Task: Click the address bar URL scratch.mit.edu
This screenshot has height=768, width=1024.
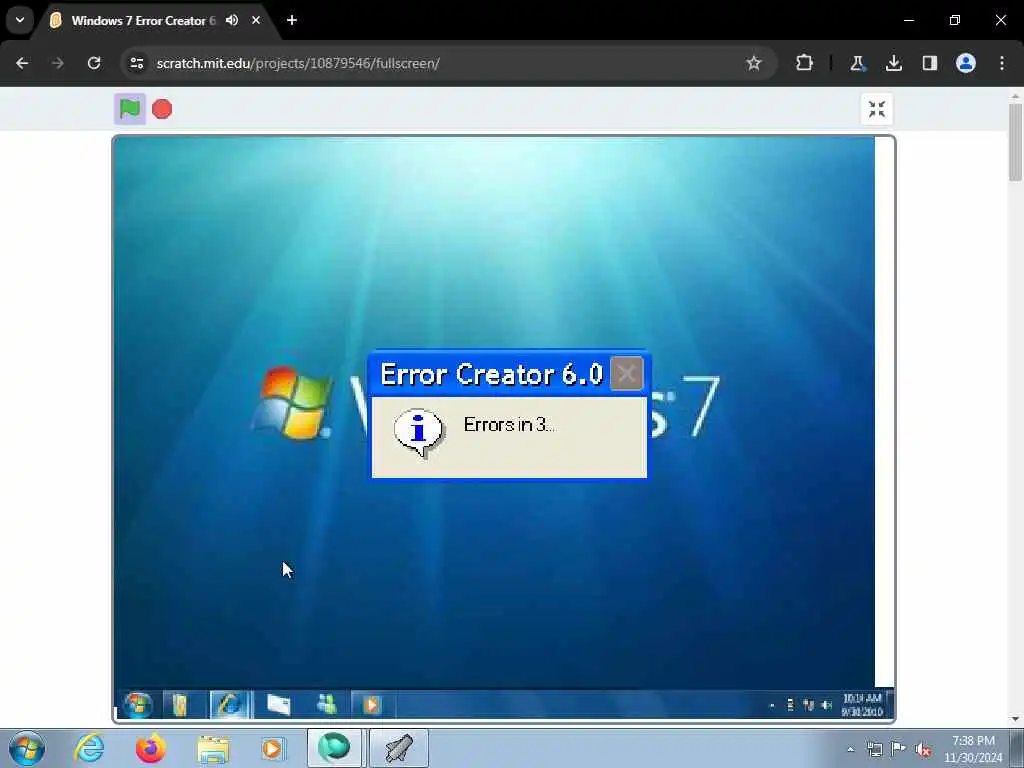Action: (298, 63)
